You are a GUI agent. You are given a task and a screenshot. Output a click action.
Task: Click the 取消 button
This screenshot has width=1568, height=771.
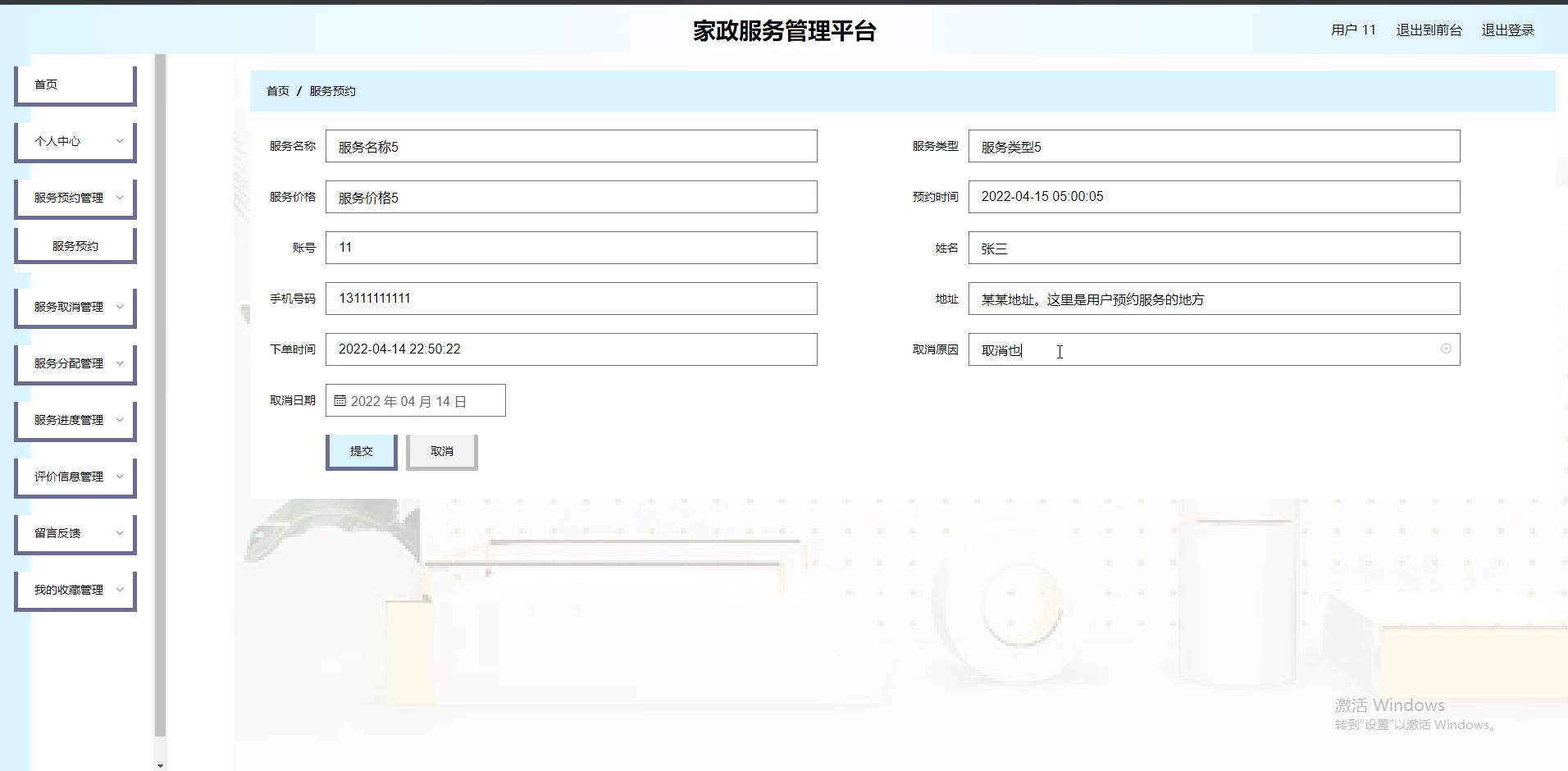(442, 452)
